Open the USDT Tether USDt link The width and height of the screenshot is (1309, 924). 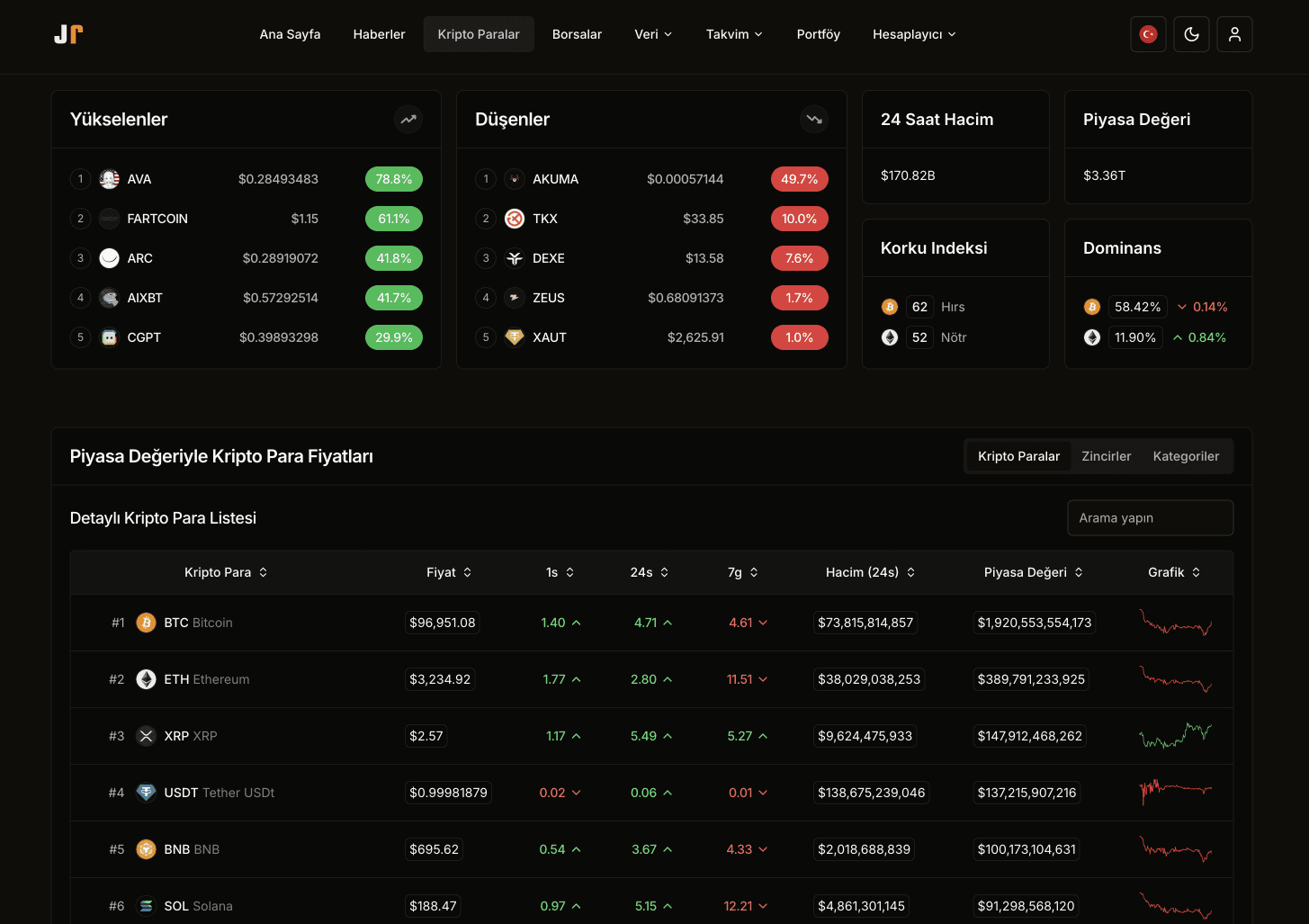[x=219, y=793]
